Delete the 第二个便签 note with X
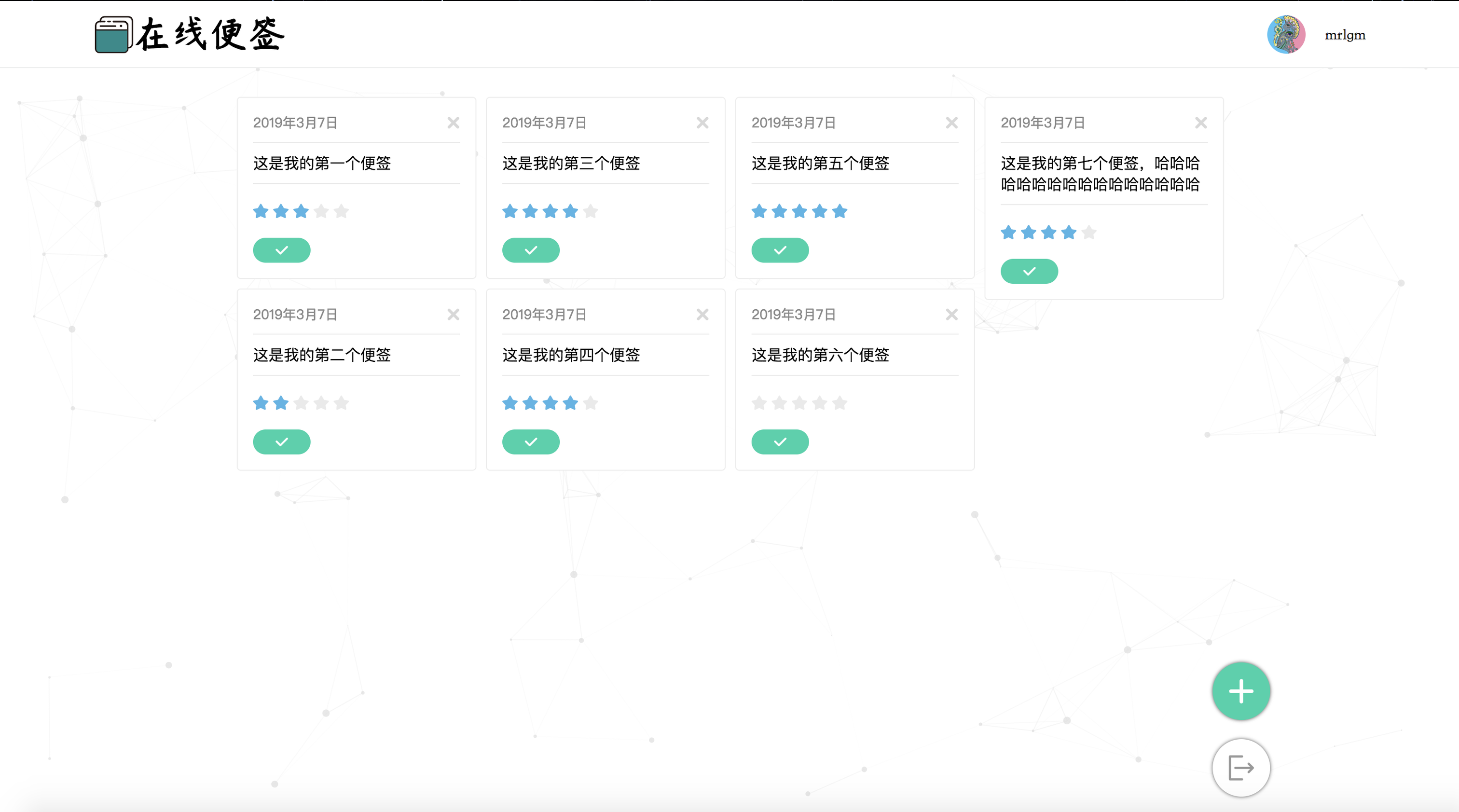 click(x=453, y=314)
